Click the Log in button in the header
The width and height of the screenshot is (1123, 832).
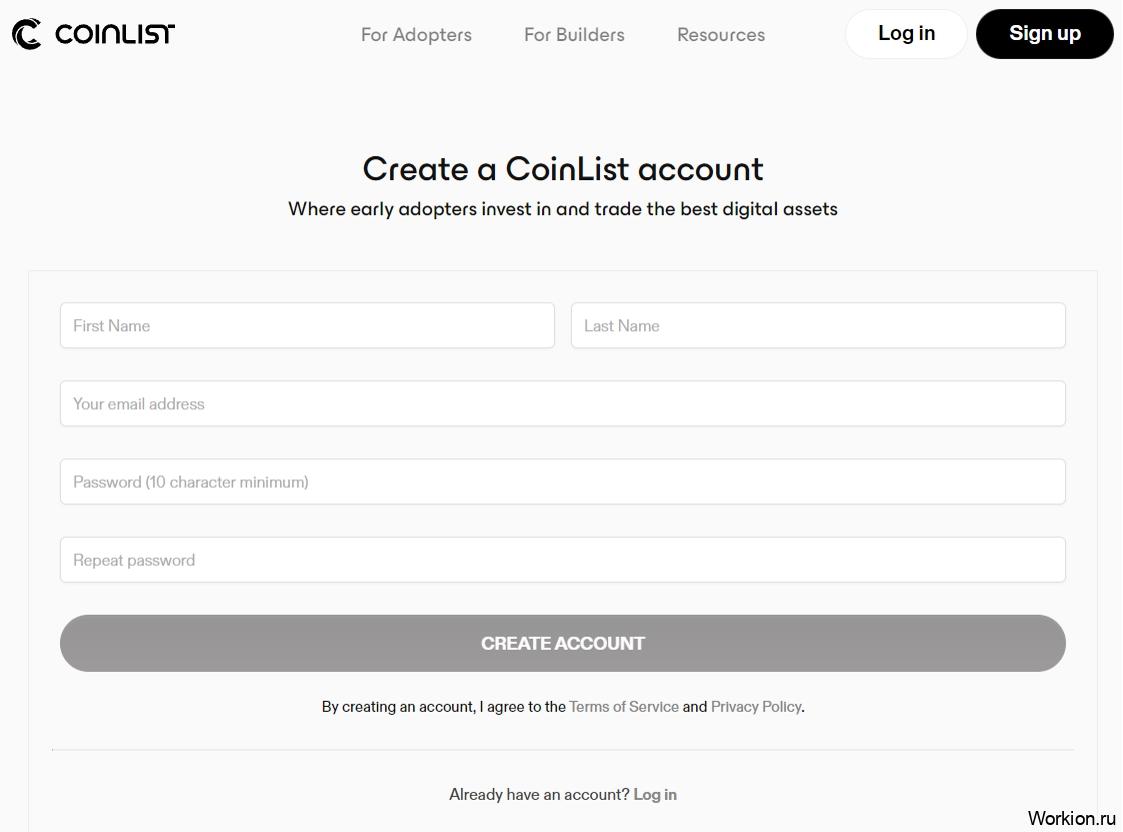[906, 34]
